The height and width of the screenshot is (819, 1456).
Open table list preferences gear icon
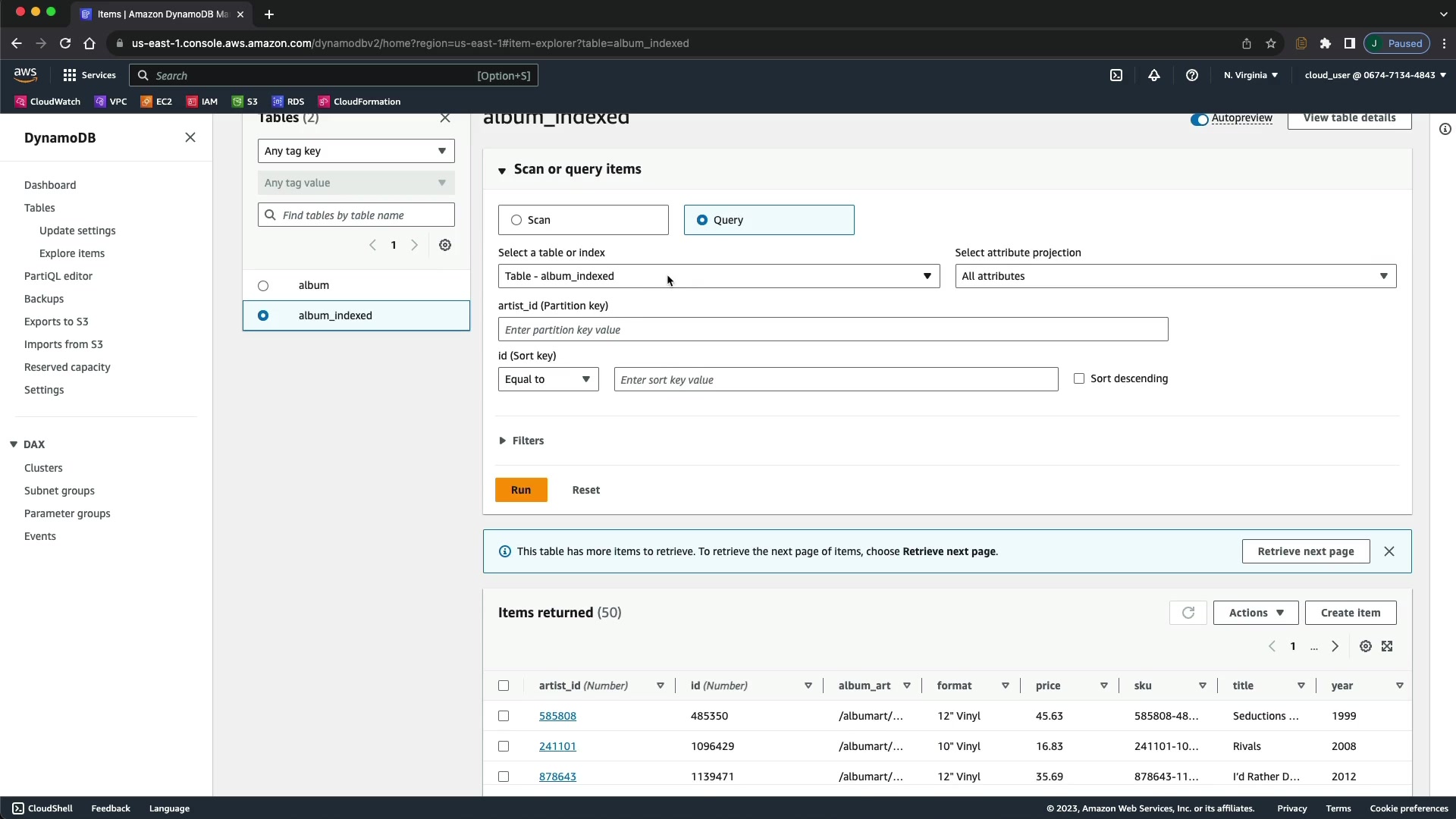(445, 245)
